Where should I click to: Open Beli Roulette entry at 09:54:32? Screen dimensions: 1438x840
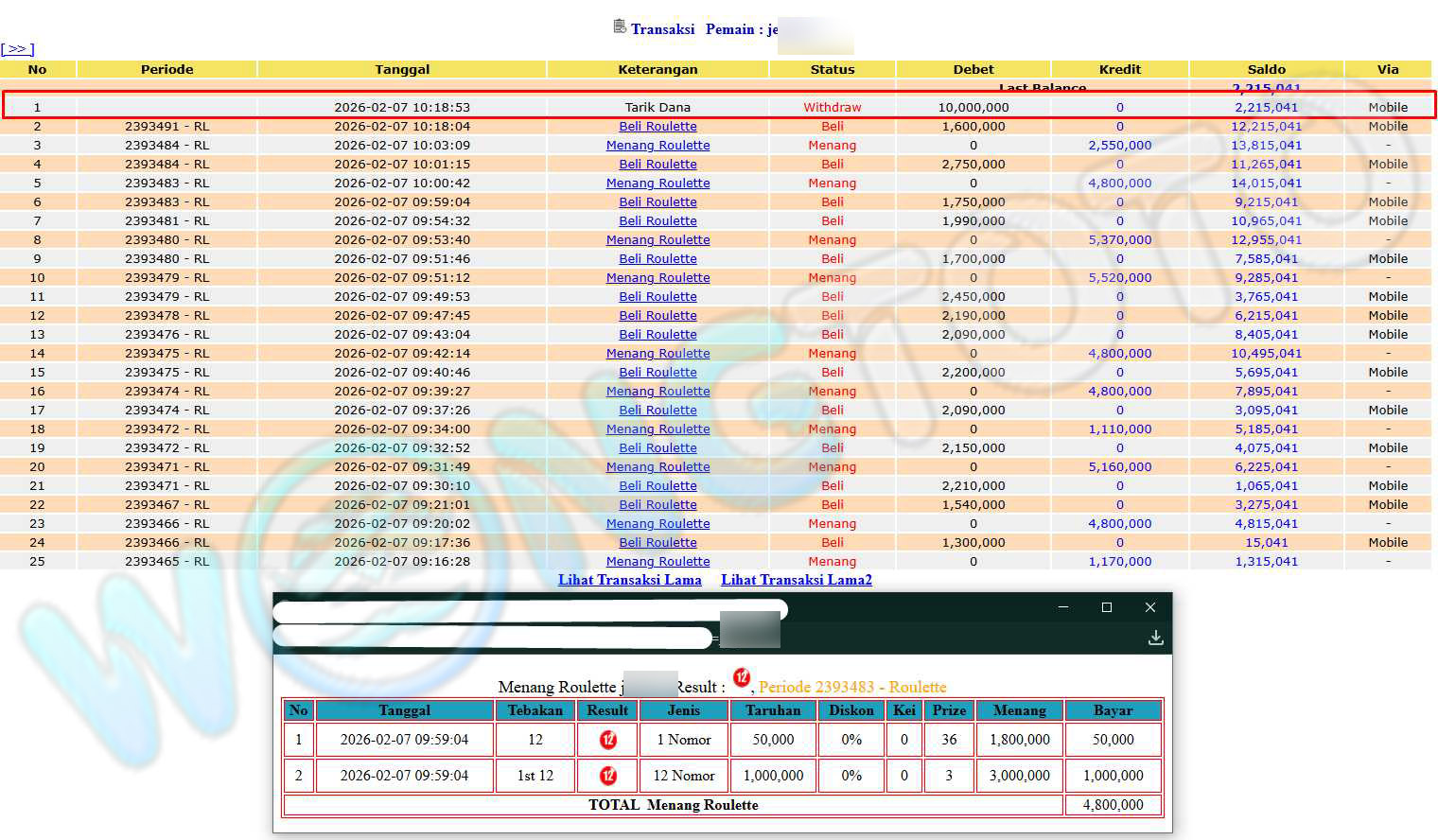click(658, 220)
